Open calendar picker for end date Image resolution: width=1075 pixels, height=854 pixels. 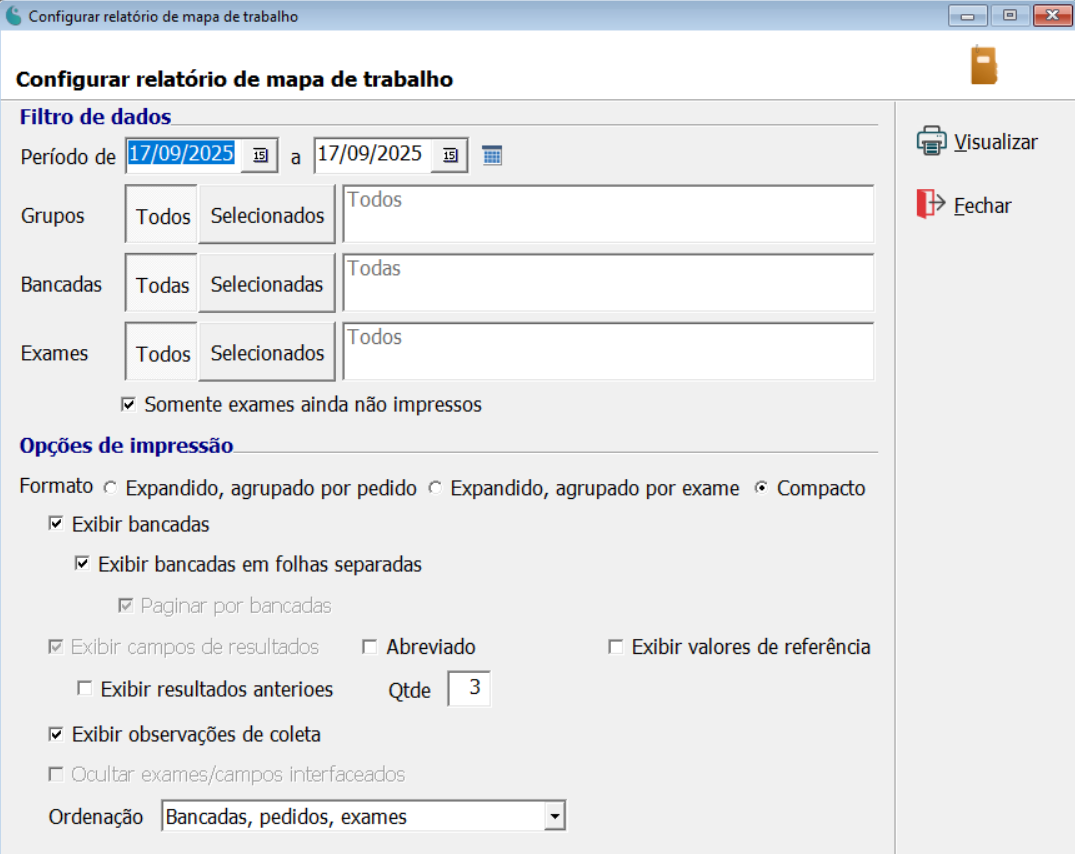(x=450, y=155)
